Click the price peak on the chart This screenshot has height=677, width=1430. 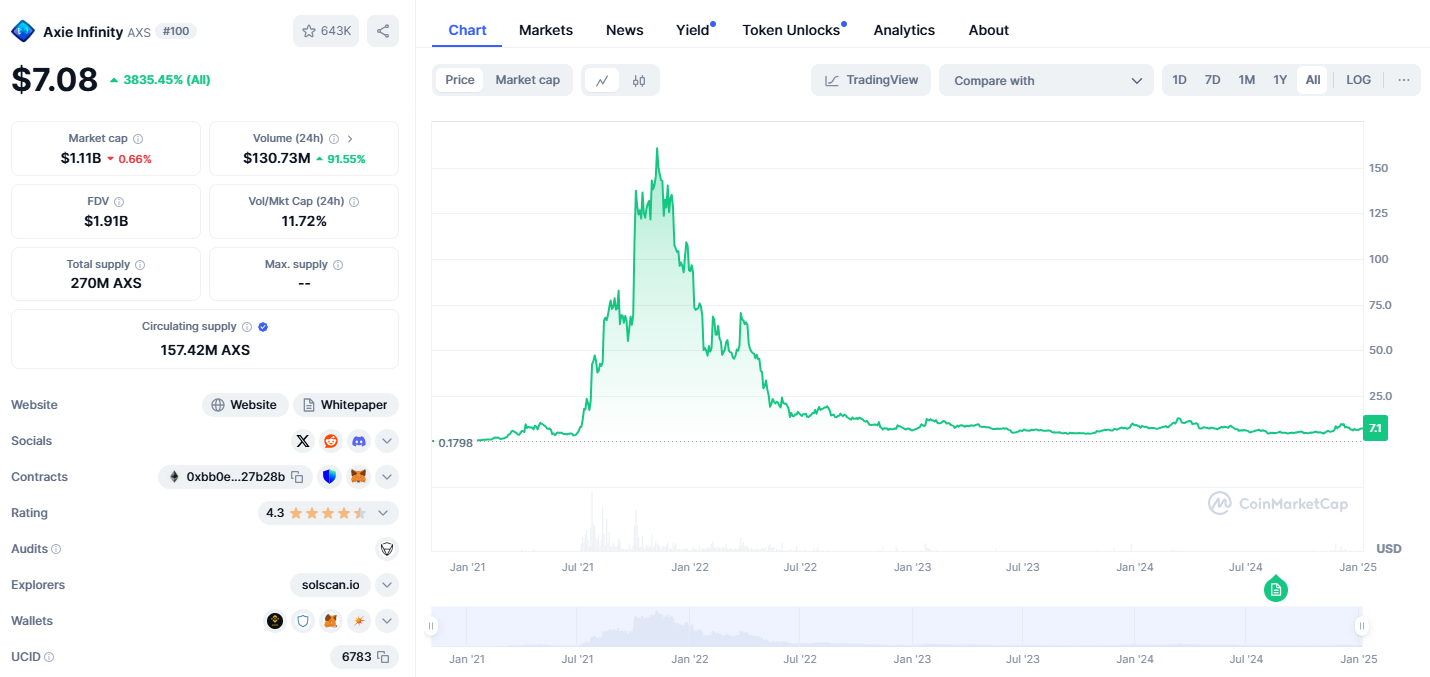point(656,149)
